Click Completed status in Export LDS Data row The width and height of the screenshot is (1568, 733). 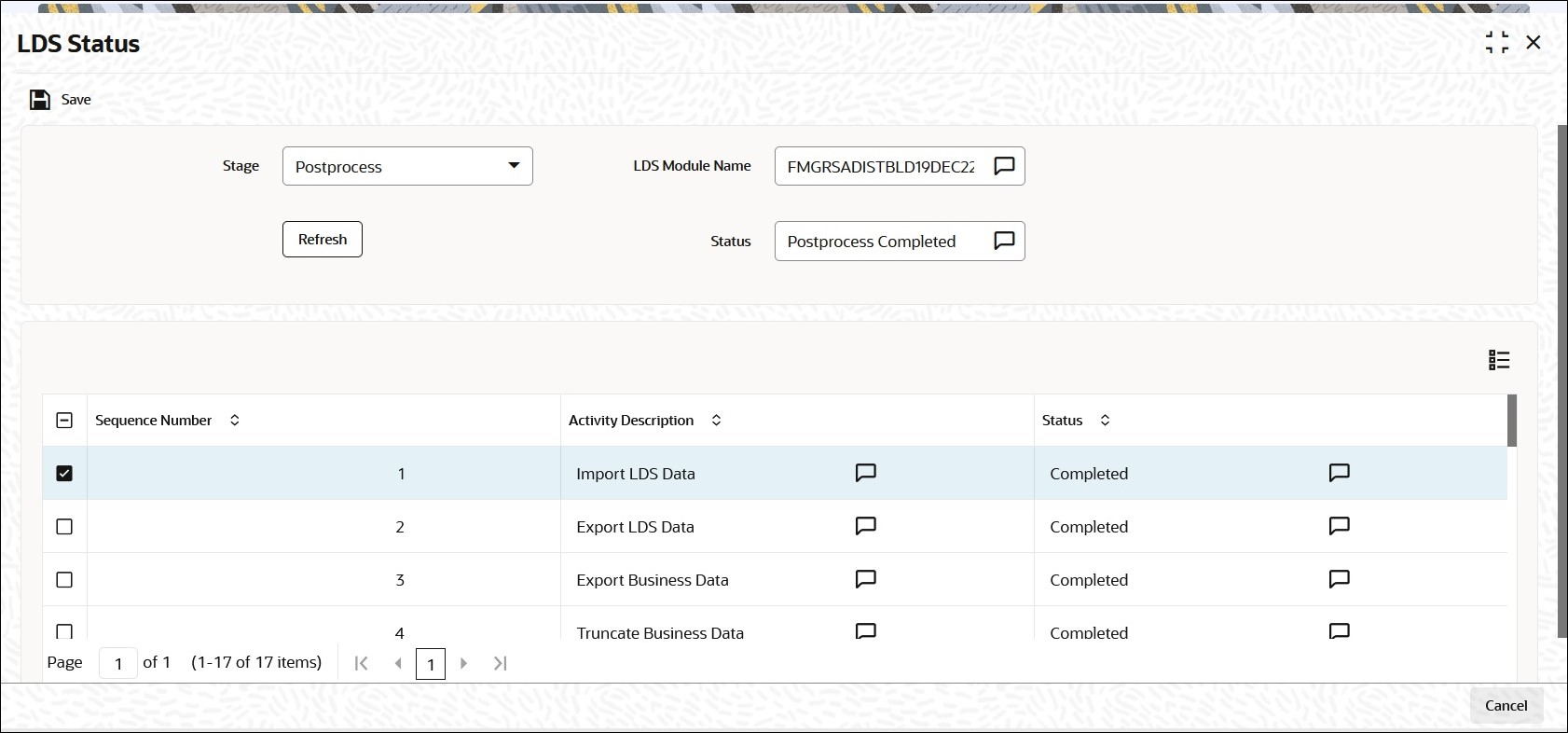[1089, 527]
